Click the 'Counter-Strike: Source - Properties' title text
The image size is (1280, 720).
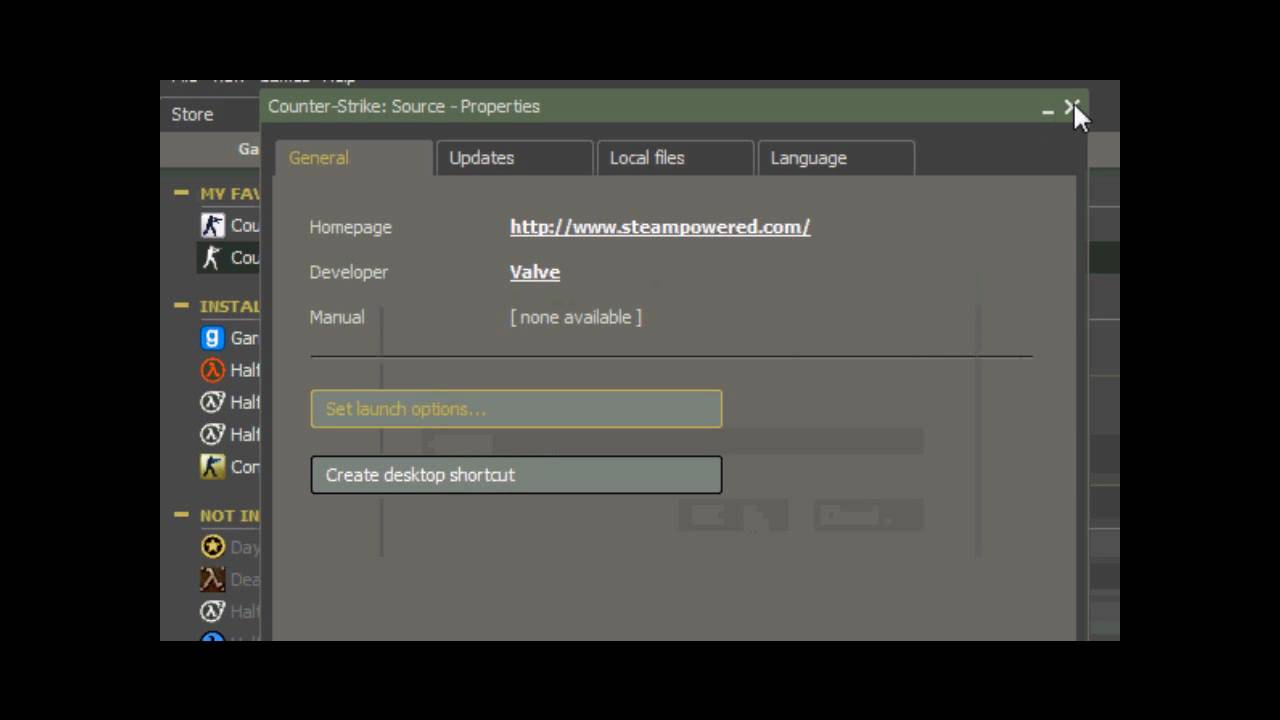click(x=404, y=106)
